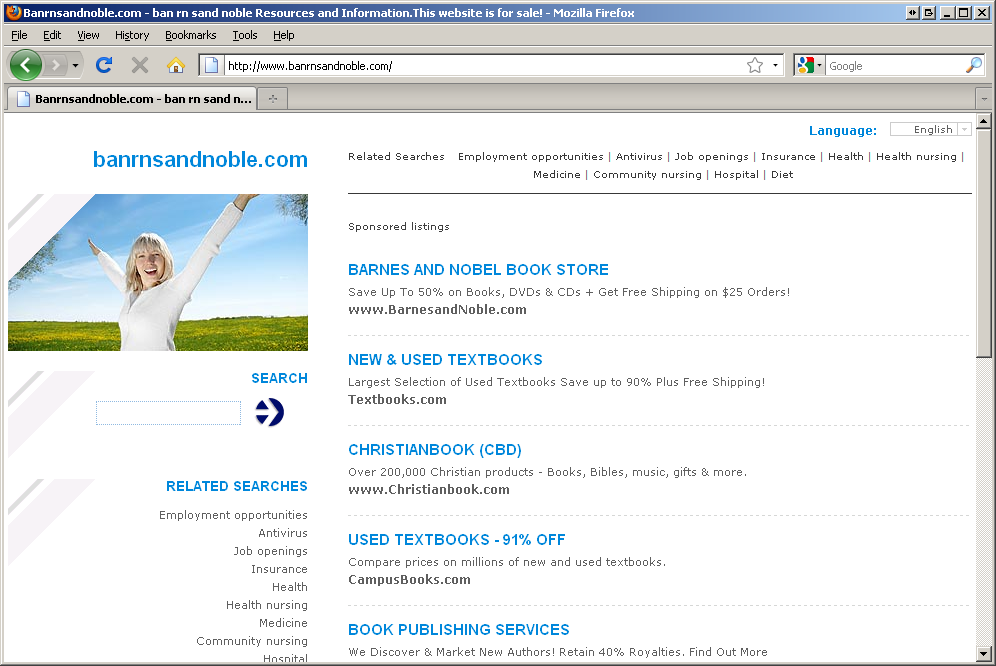Click Employment opportunities in sidebar related searches
The image size is (996, 666).
coord(233,515)
